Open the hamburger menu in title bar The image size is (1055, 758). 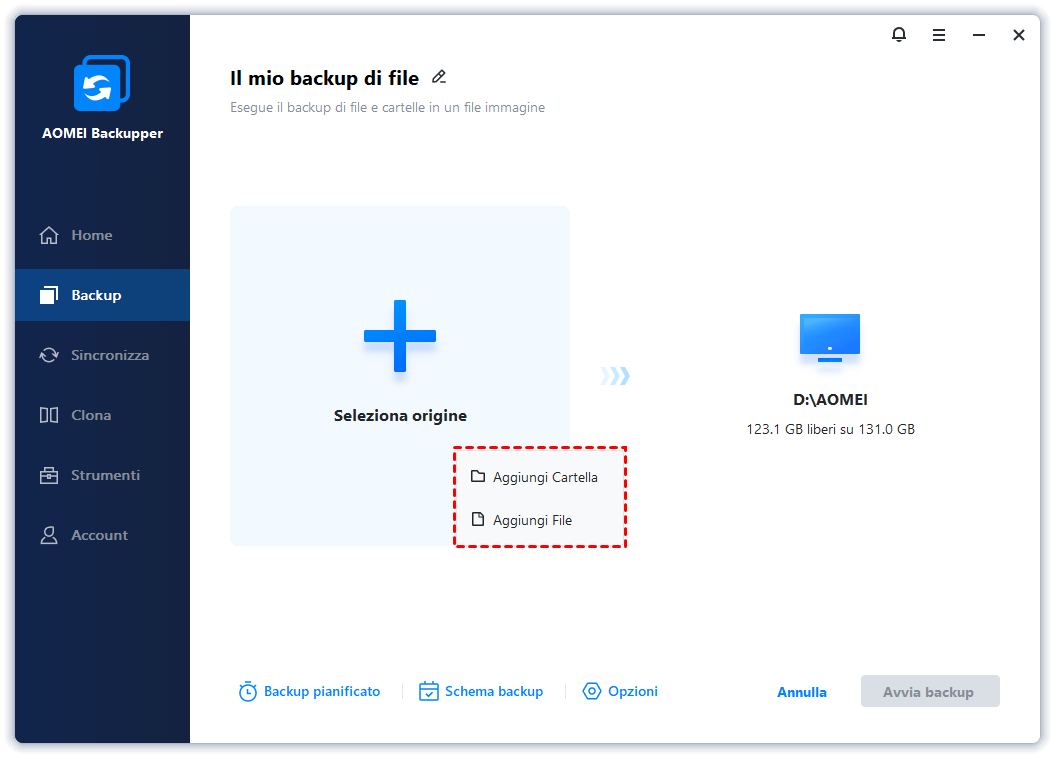[x=939, y=35]
